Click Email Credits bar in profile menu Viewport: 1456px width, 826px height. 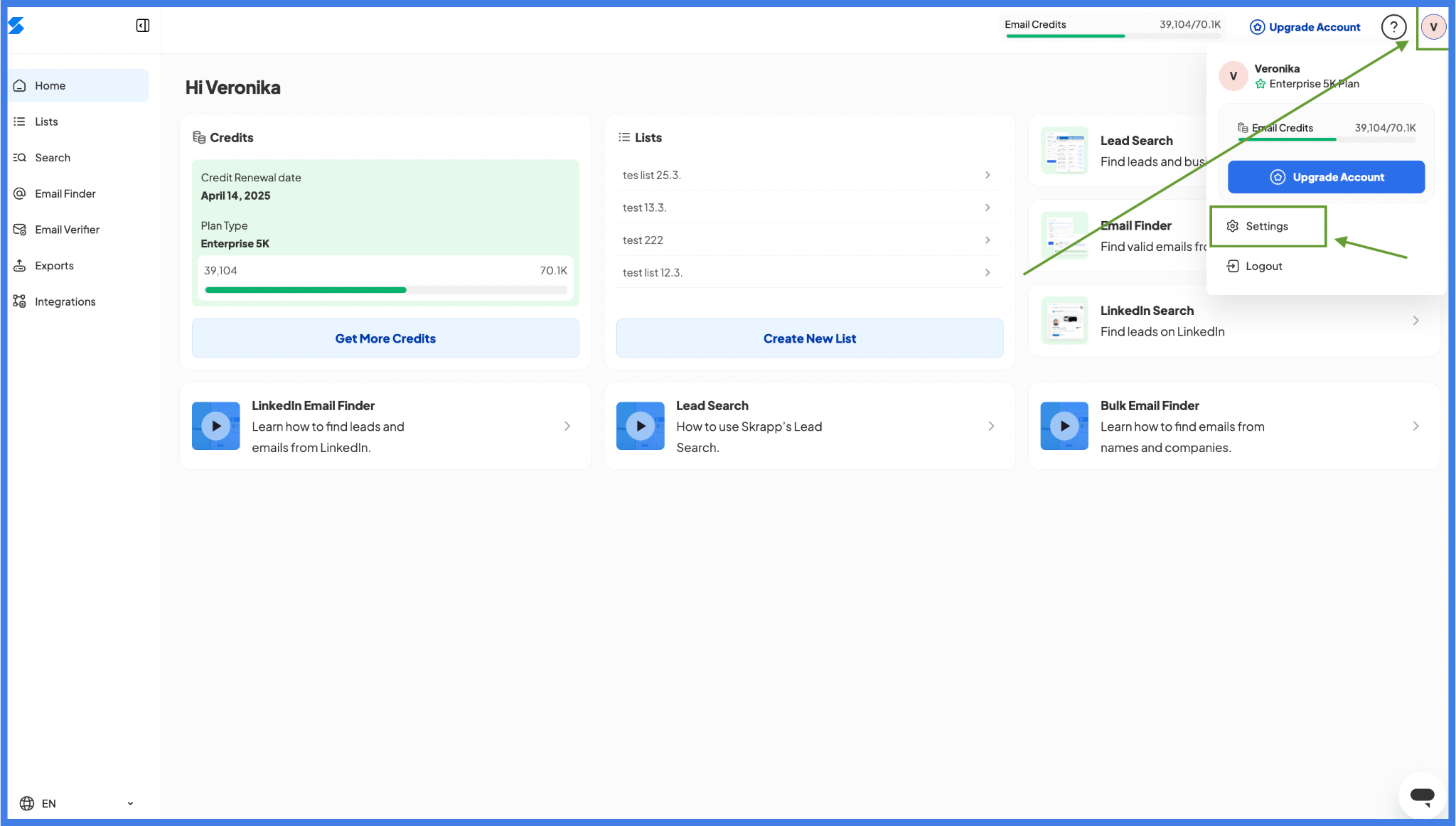[x=1327, y=139]
